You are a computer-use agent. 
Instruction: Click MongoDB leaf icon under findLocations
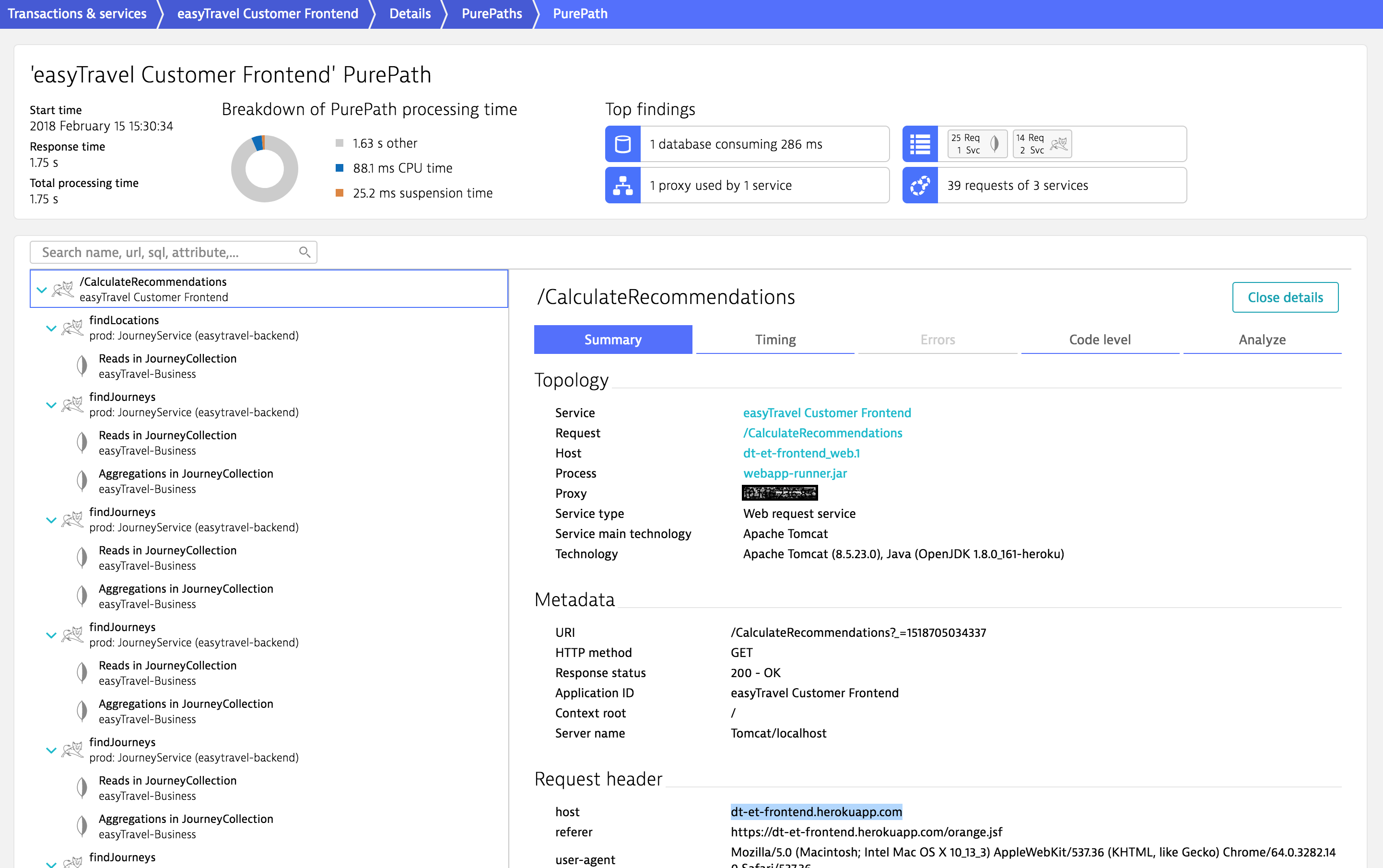click(x=82, y=366)
